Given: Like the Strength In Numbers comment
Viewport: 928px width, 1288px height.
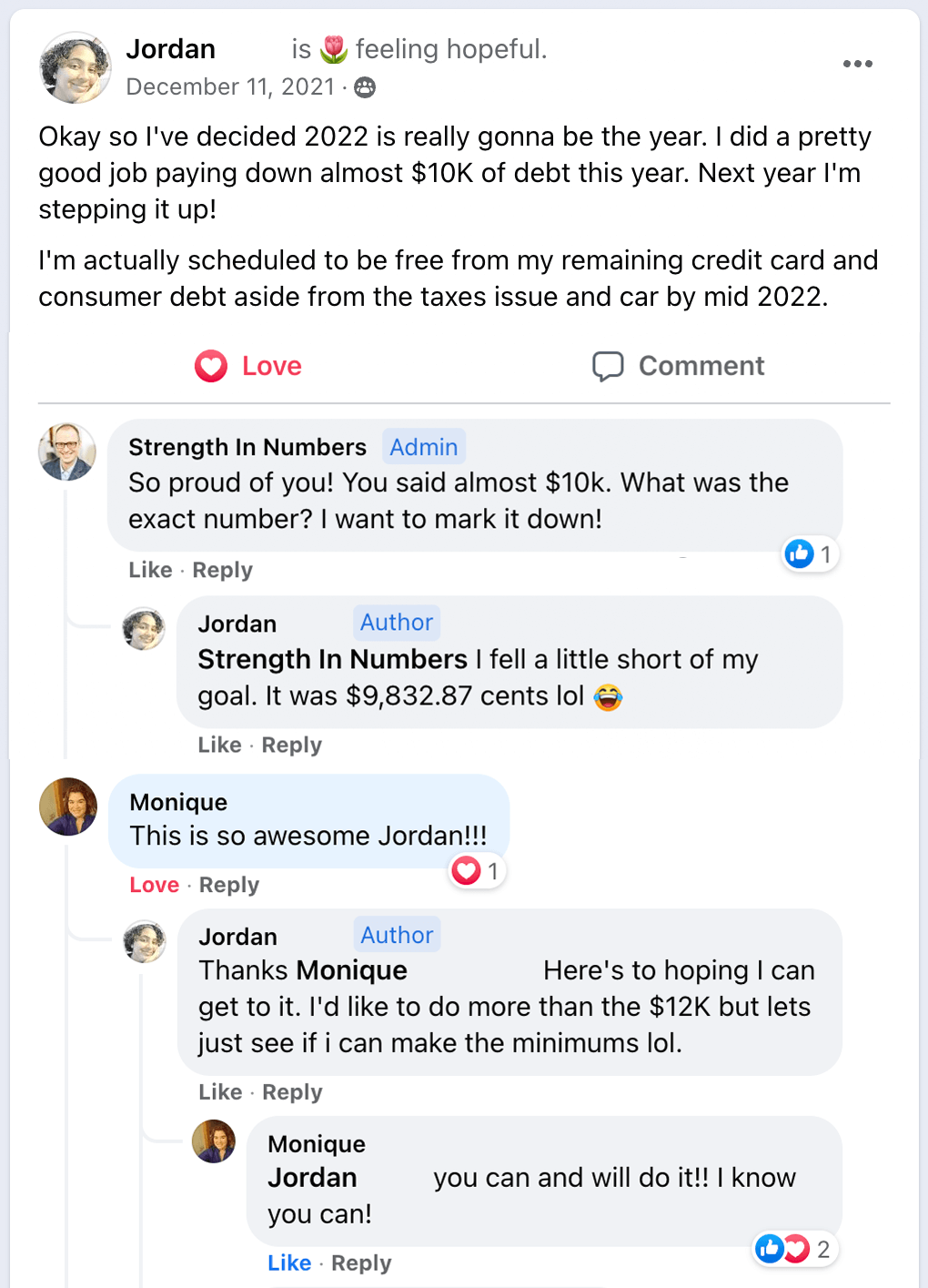Looking at the screenshot, I should click(150, 570).
